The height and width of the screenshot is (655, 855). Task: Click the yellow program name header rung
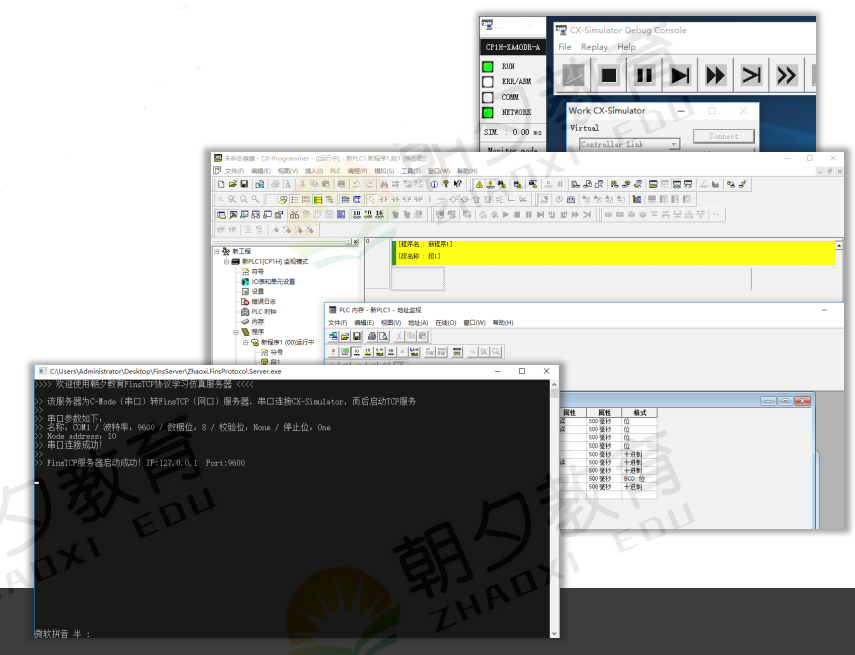613,253
